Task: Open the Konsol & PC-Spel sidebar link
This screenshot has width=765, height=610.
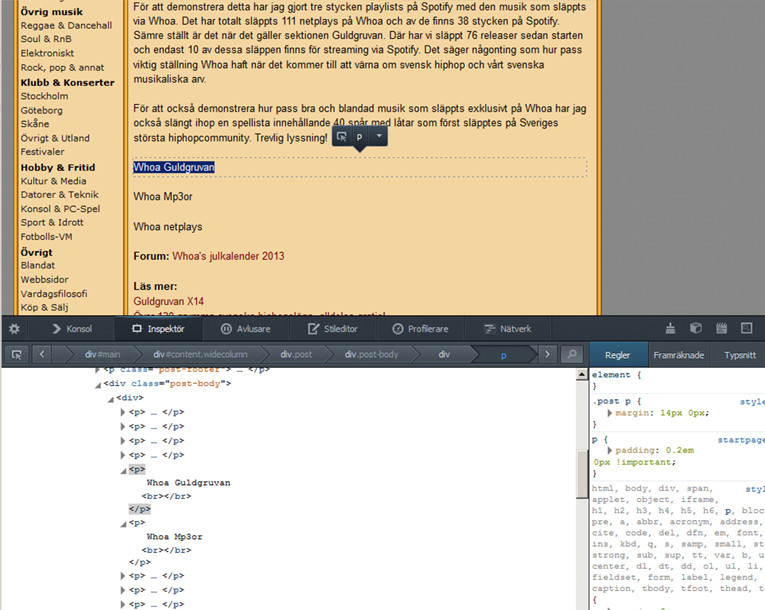Action: coord(60,209)
